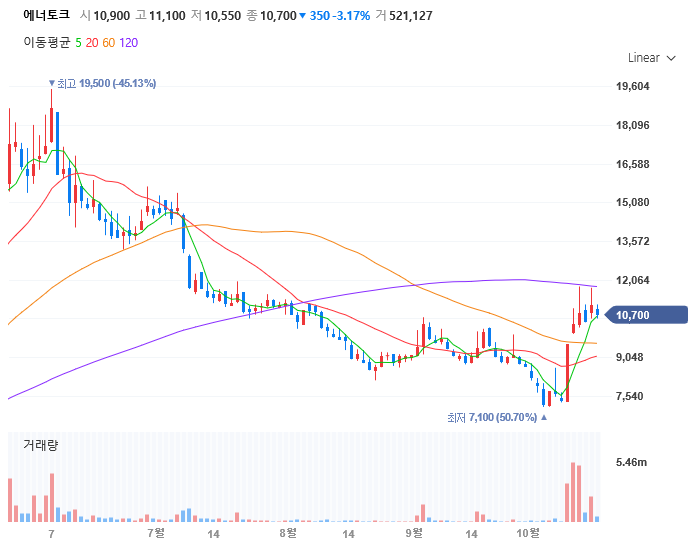
Task: Click the 7월 date axis label
Action: click(x=156, y=533)
